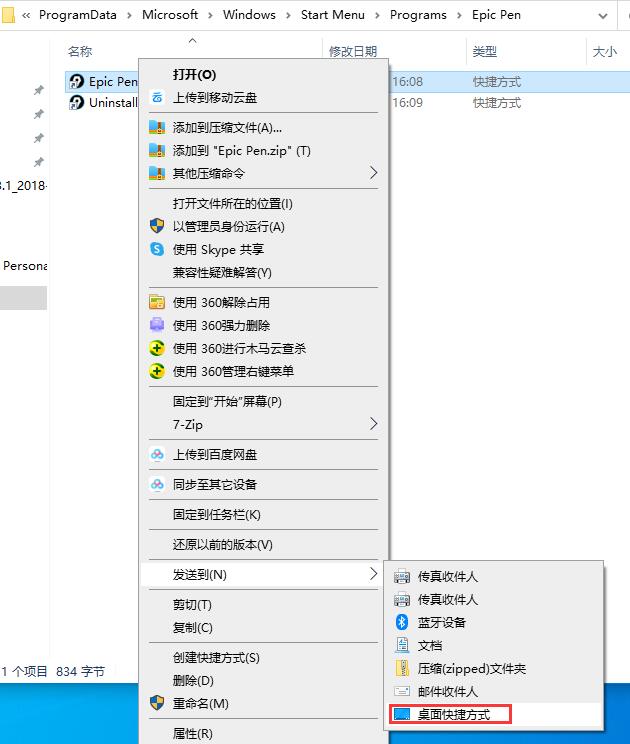Click the upload to mobile cloud icon
The height and width of the screenshot is (744, 630).
click(x=157, y=97)
